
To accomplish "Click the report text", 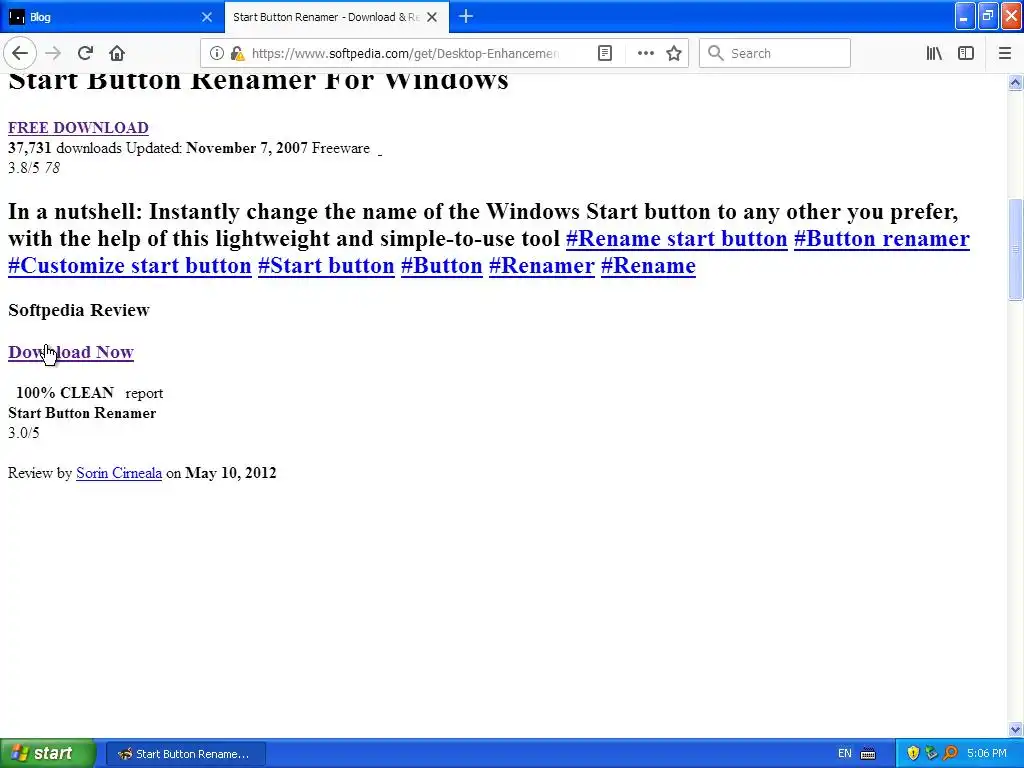I will [x=144, y=393].
